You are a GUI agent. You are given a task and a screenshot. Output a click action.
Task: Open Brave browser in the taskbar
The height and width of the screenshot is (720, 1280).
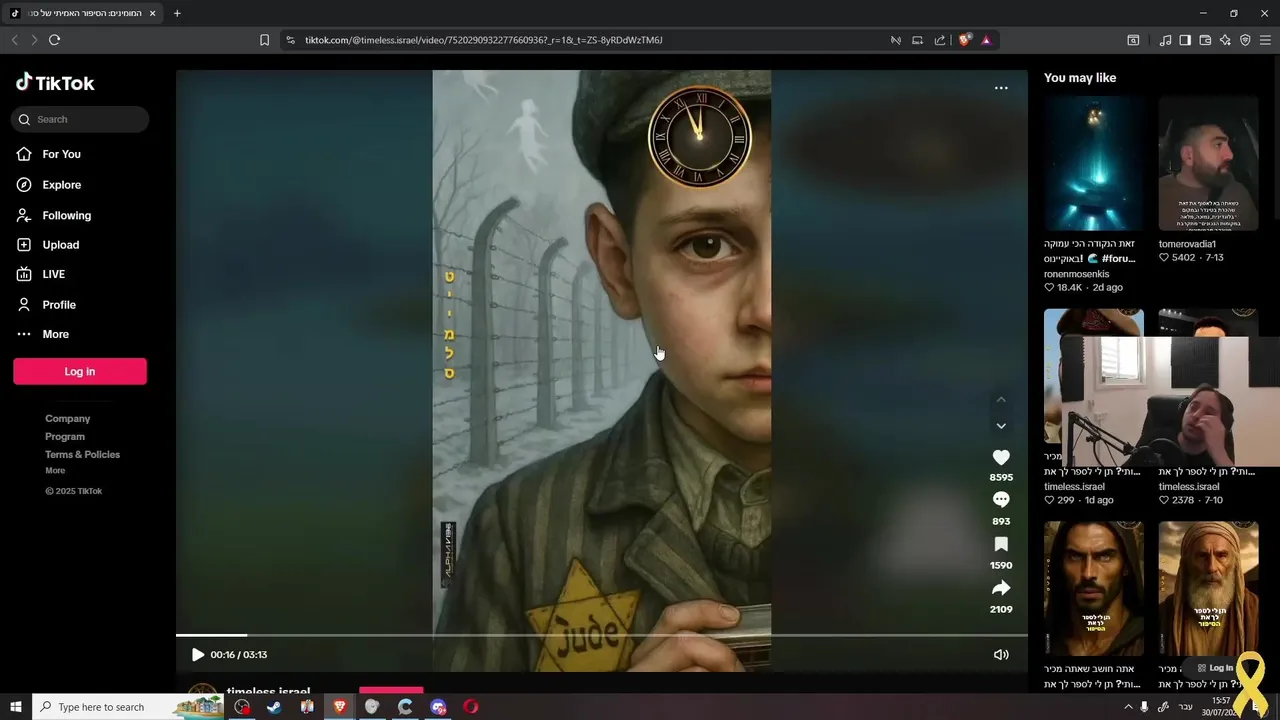[x=340, y=707]
